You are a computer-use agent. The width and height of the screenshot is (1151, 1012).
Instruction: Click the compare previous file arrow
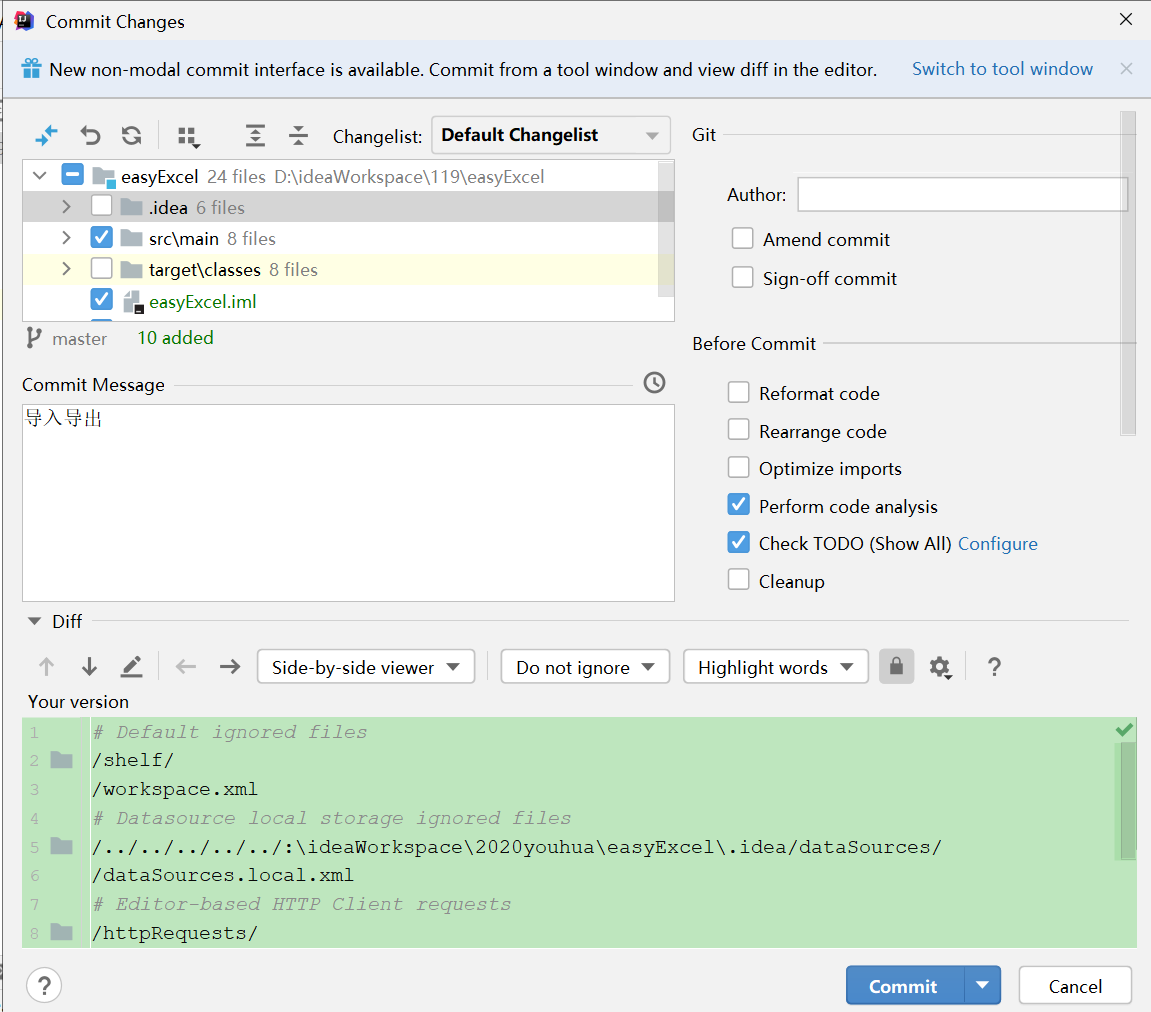coord(186,666)
